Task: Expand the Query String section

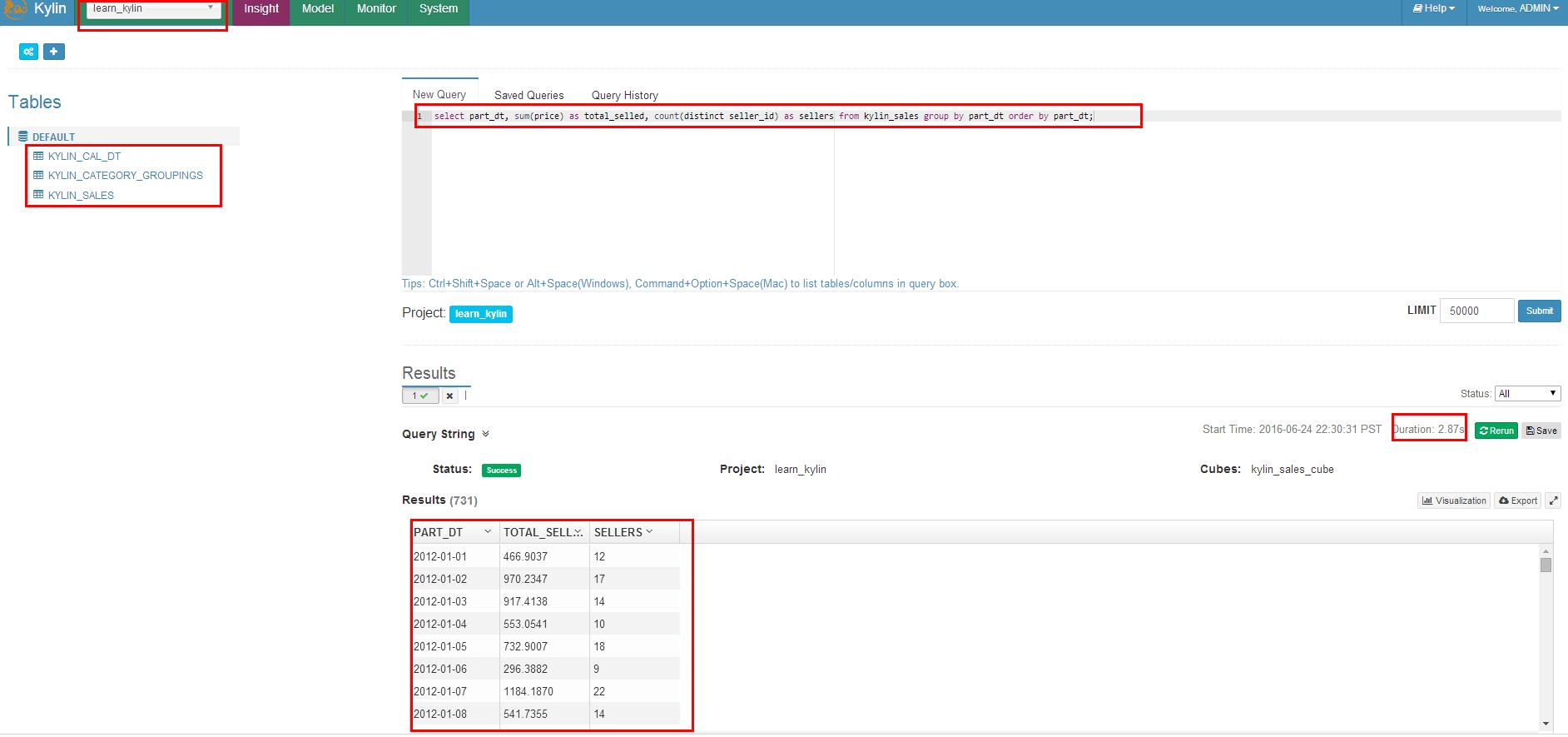Action: pos(485,434)
